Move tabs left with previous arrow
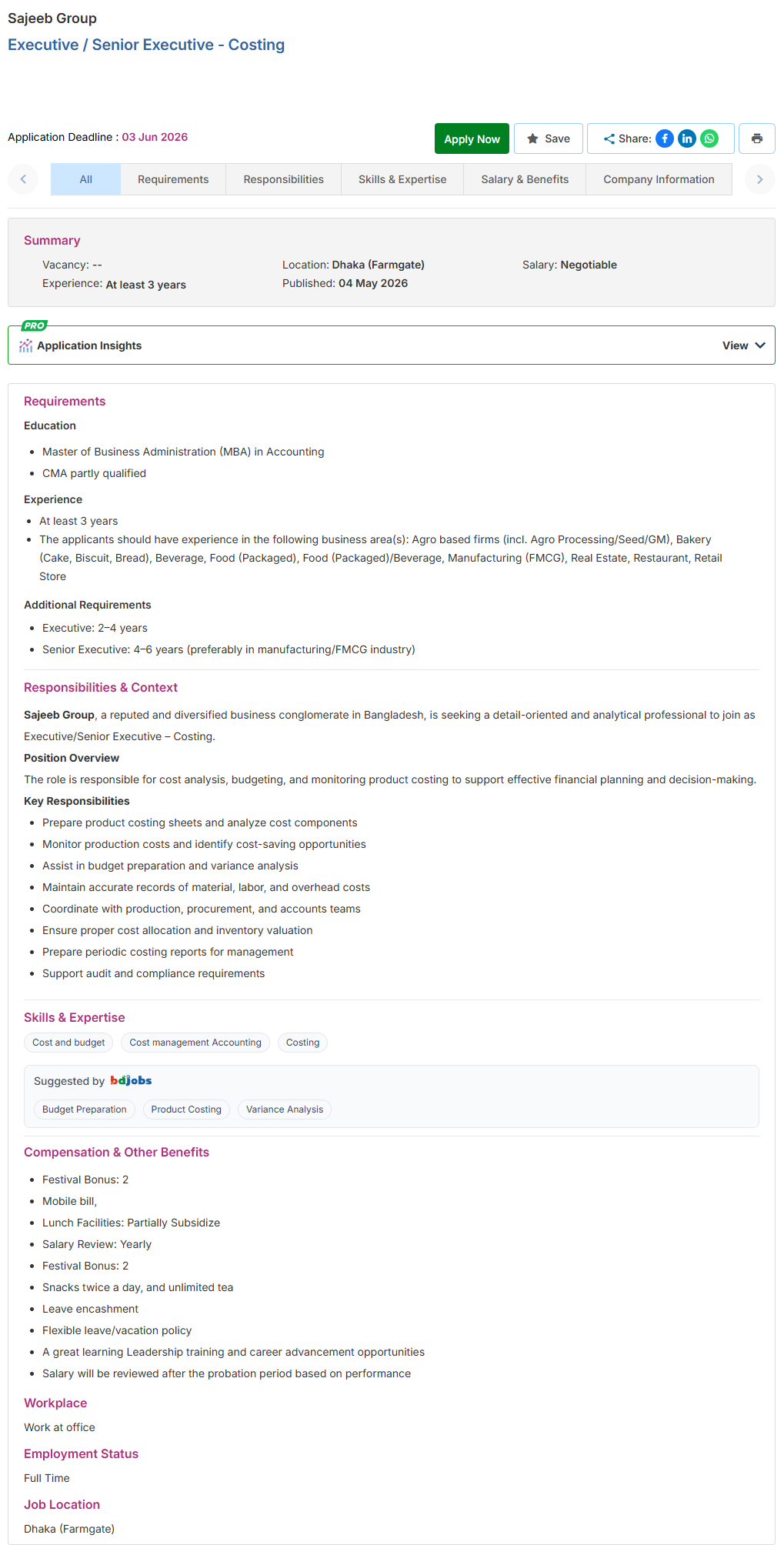This screenshot has height=1545, width=784. [23, 179]
